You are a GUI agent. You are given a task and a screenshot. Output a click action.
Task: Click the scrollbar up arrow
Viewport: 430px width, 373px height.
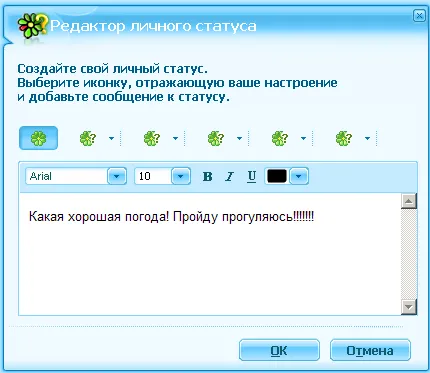(409, 201)
